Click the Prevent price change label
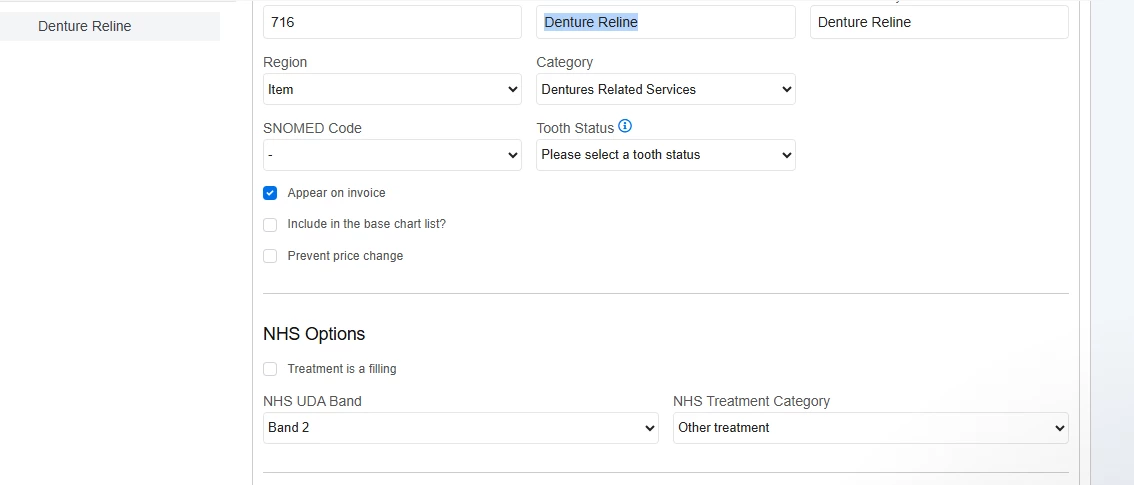 click(x=345, y=256)
